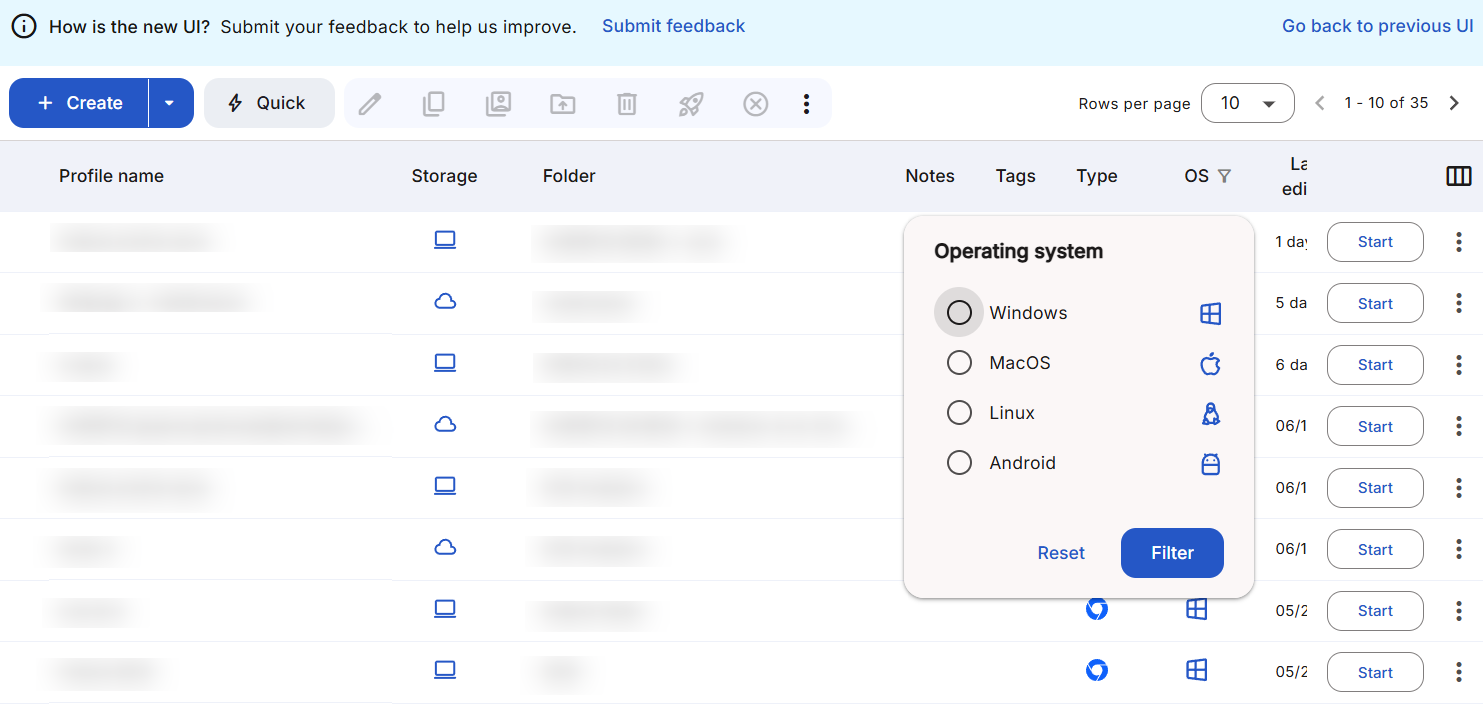Open the Rows per page dropdown

(1247, 103)
